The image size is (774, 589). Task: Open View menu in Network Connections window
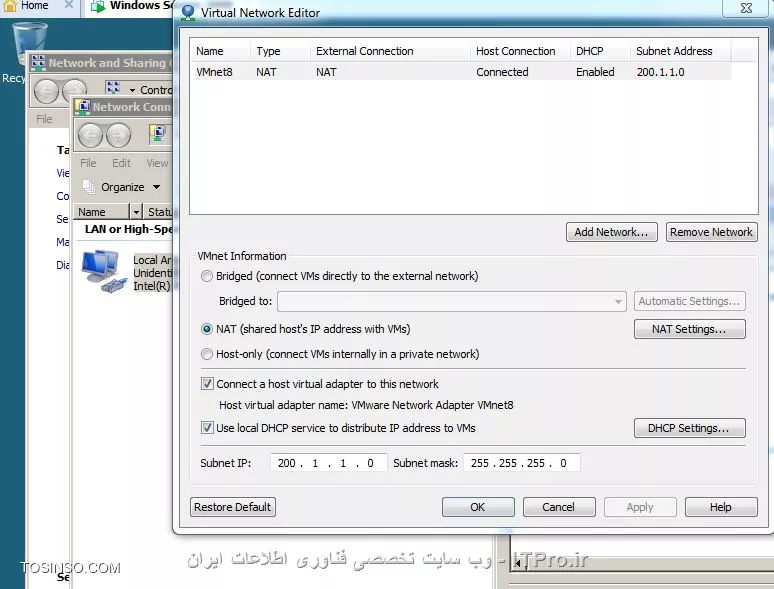coord(157,163)
